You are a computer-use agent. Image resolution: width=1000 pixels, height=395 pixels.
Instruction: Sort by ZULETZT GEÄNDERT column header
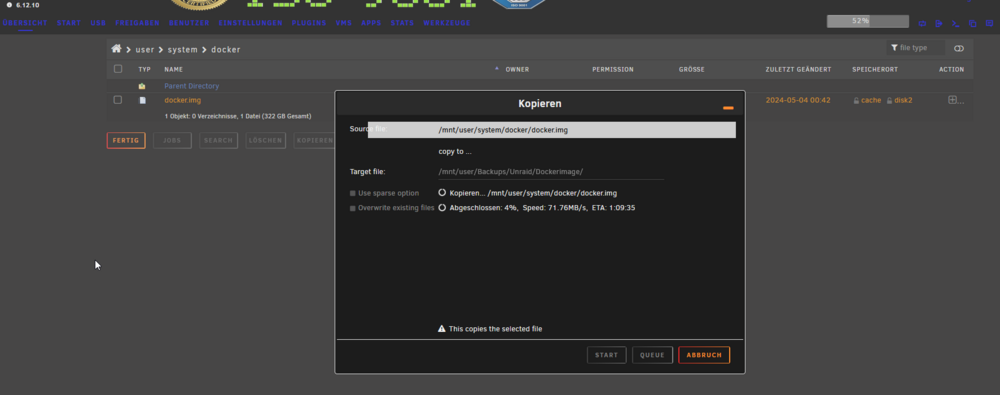point(798,70)
